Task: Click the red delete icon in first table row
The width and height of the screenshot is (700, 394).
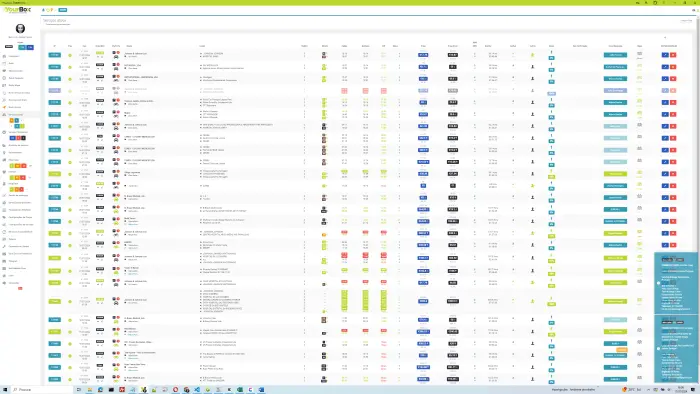Action: coord(673,55)
